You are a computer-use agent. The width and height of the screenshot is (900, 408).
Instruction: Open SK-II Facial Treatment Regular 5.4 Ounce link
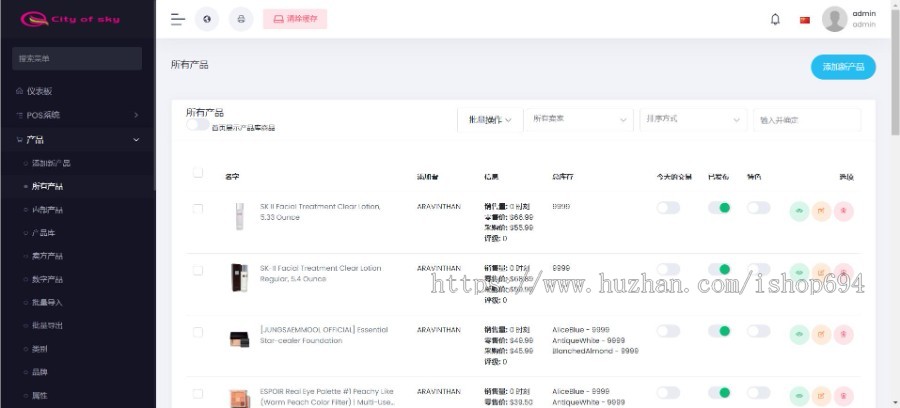(320, 273)
